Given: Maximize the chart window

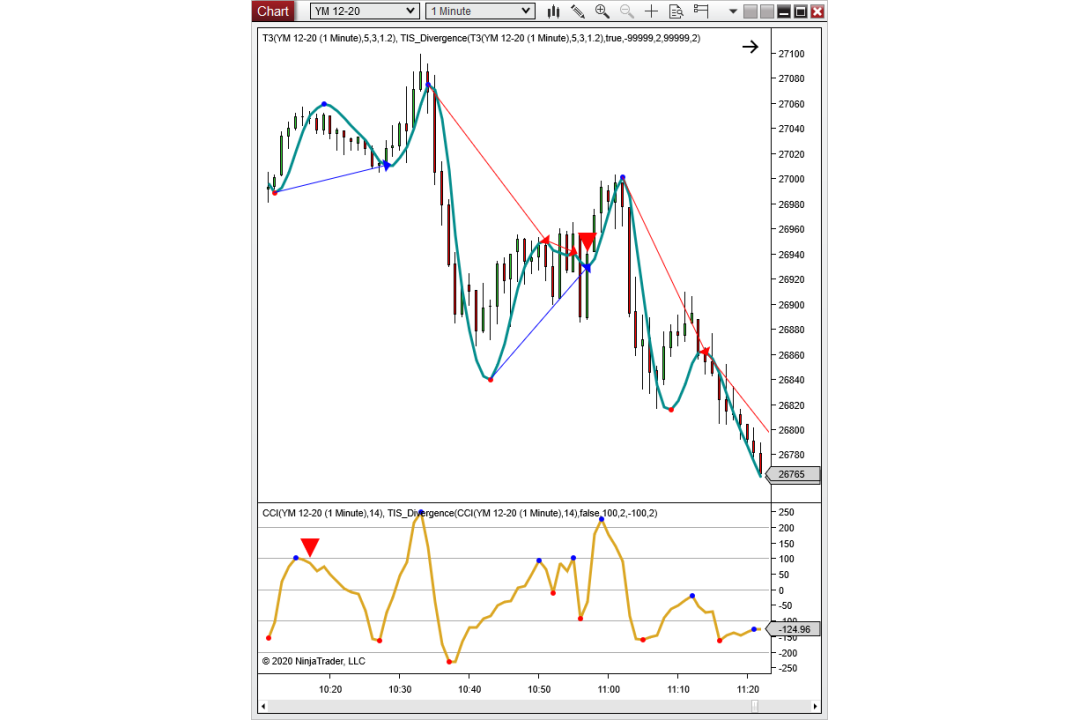Looking at the screenshot, I should coord(800,11).
